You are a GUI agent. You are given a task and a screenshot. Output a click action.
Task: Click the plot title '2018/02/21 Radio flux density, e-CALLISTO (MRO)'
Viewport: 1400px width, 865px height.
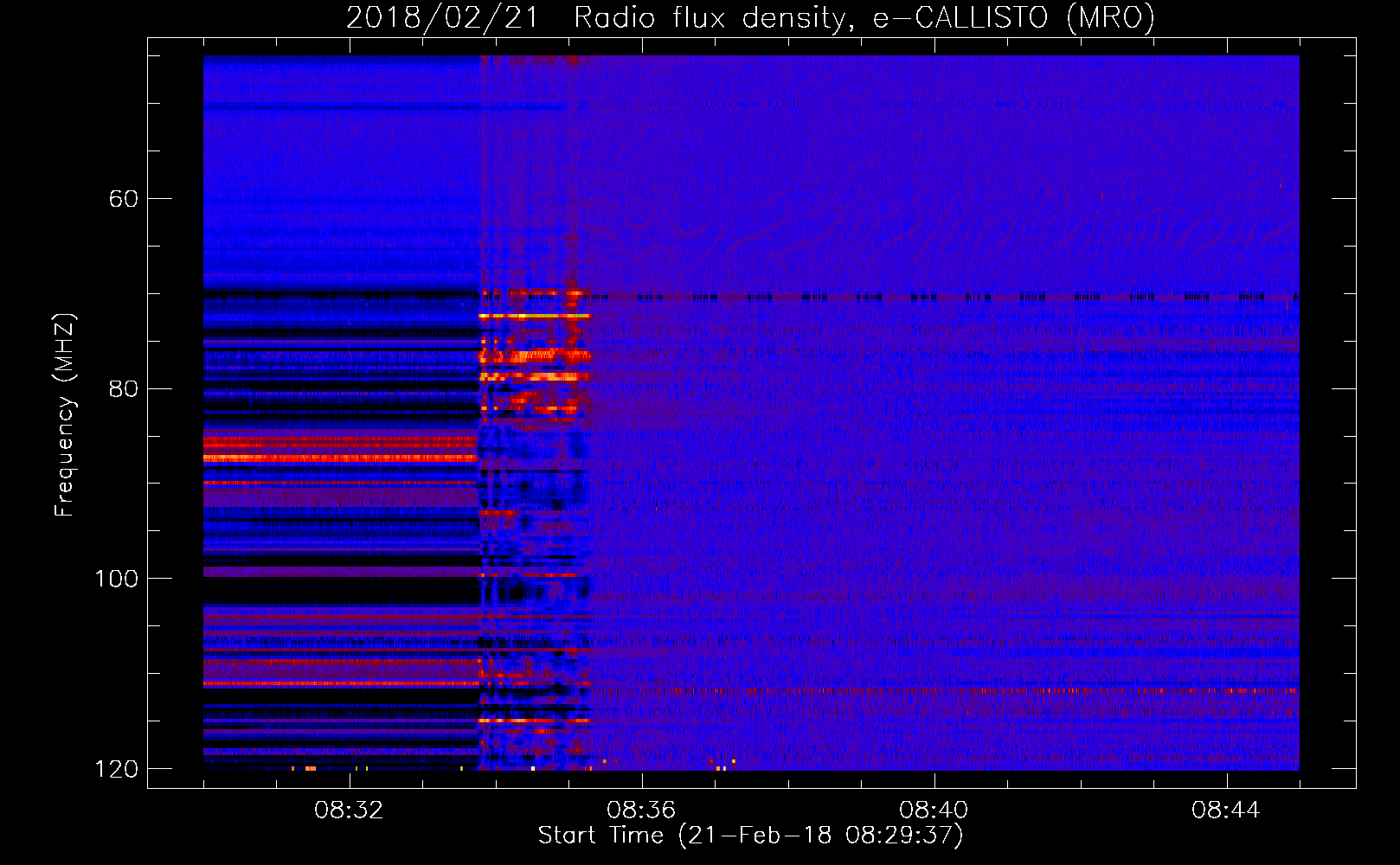click(750, 17)
